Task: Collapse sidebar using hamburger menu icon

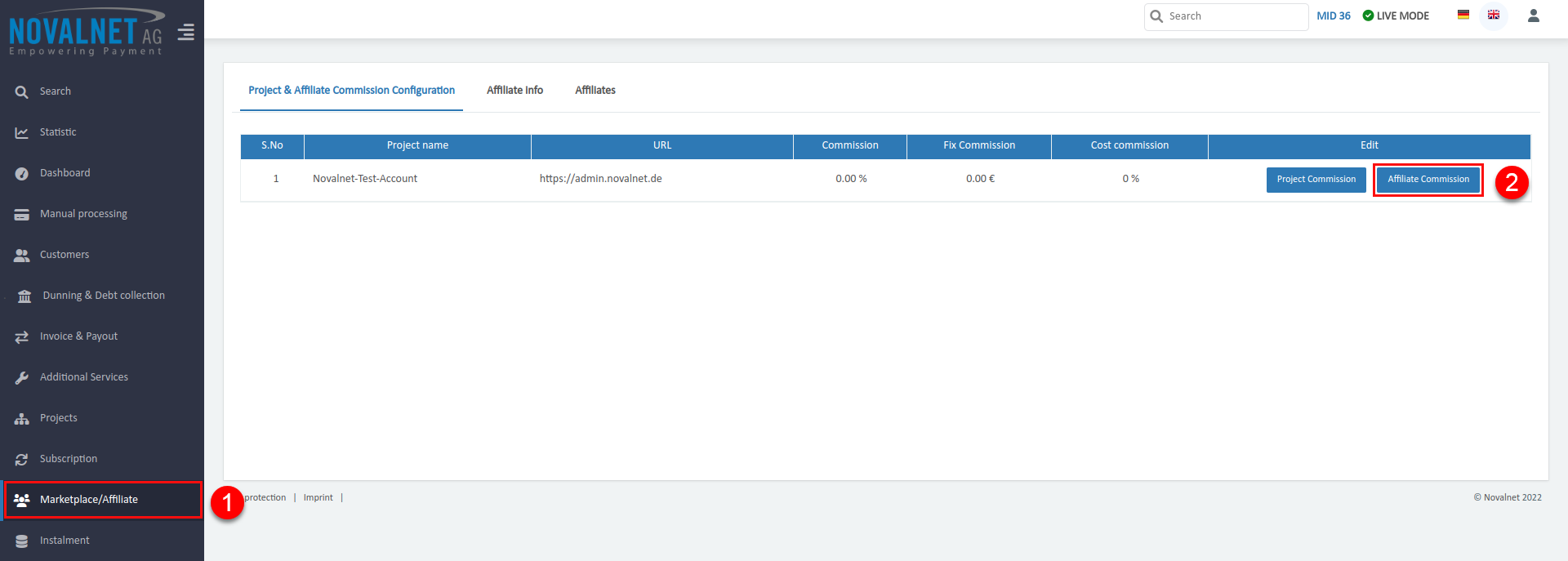Action: click(x=186, y=32)
